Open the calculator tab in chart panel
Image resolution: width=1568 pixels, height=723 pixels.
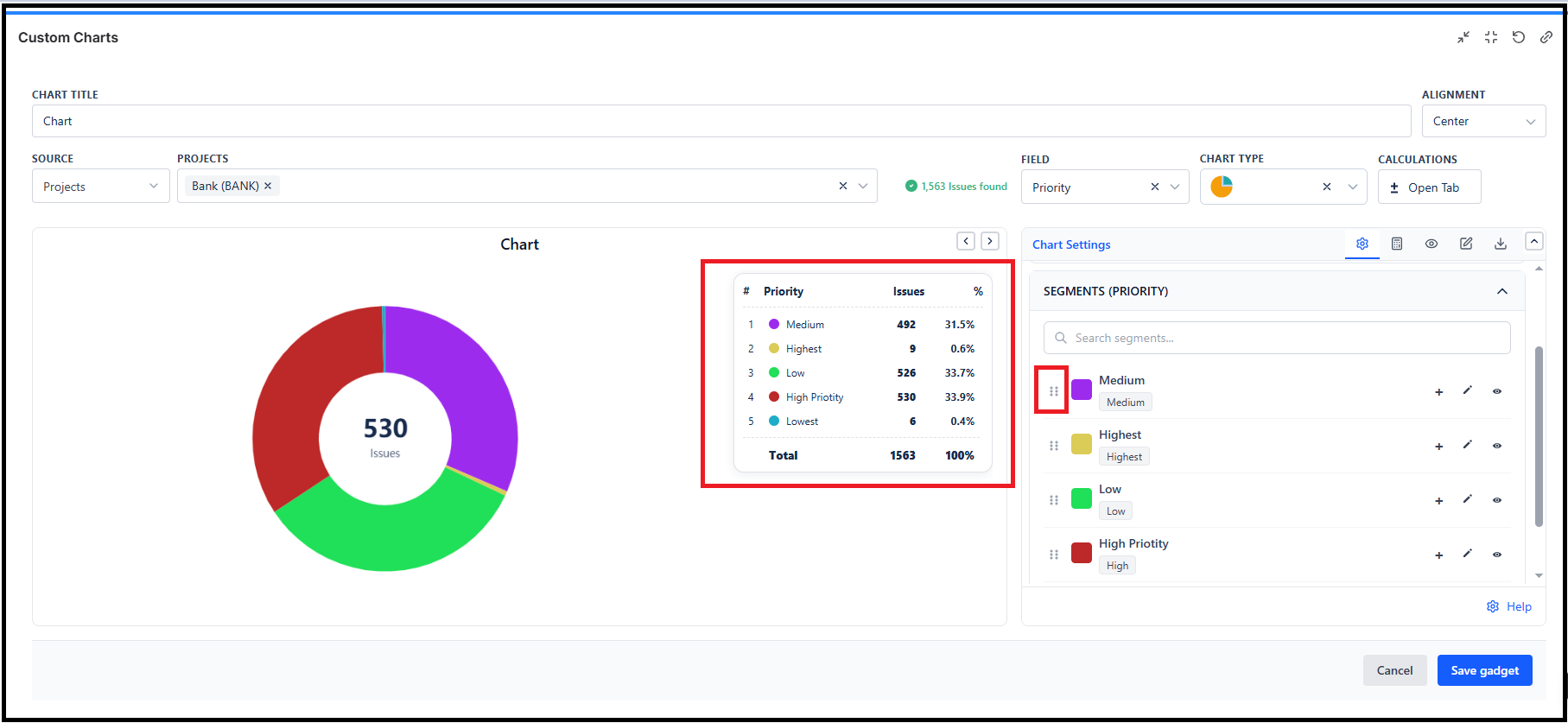[x=1397, y=244]
